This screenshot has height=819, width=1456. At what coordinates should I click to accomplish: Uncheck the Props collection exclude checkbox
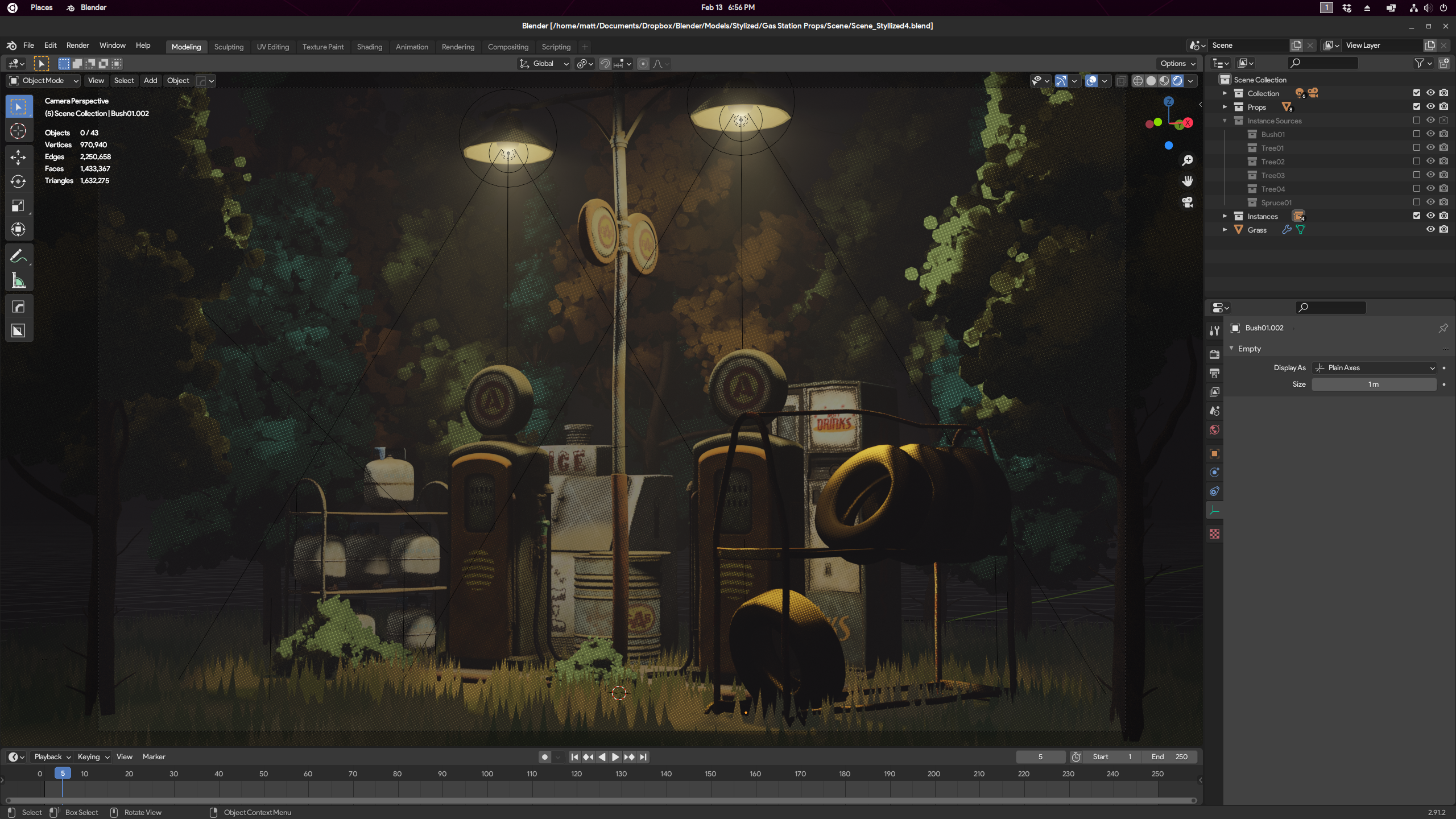(x=1417, y=107)
